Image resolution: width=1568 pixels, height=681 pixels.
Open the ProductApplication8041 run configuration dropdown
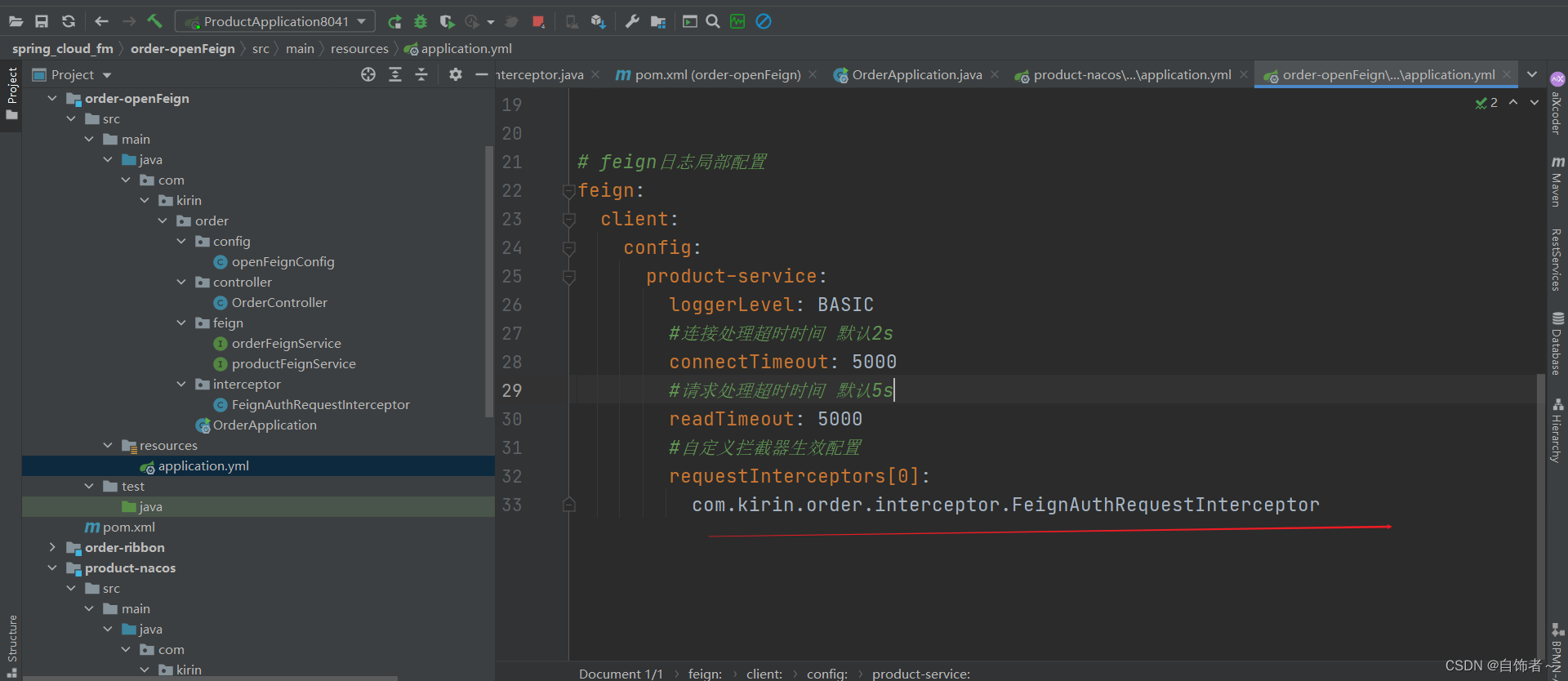point(275,21)
